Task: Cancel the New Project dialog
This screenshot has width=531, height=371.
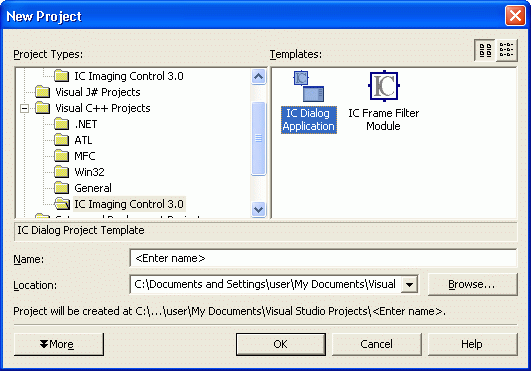Action: [x=377, y=344]
